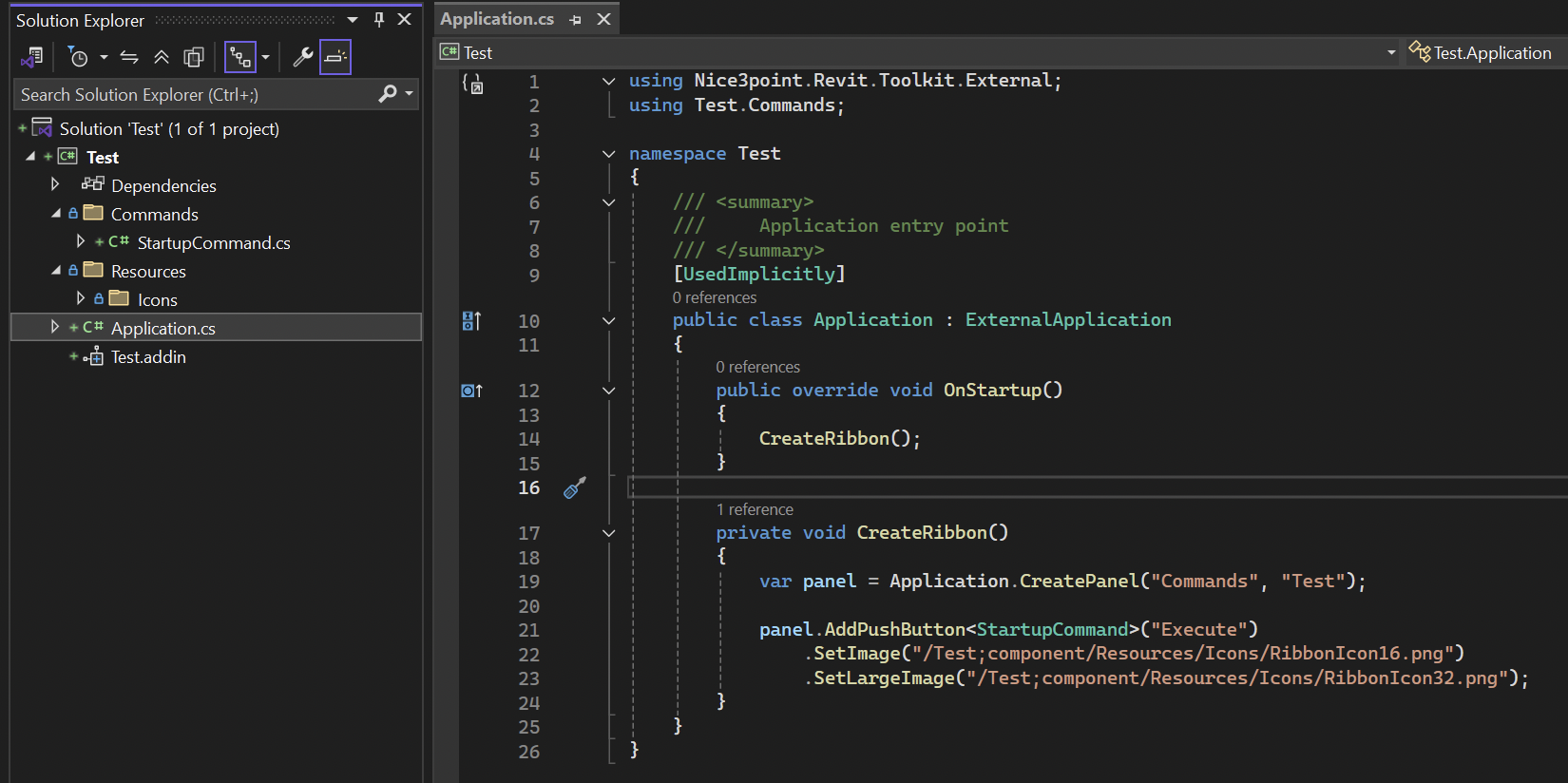
Task: Toggle pin on the Application.cs tab
Action: coord(575,20)
